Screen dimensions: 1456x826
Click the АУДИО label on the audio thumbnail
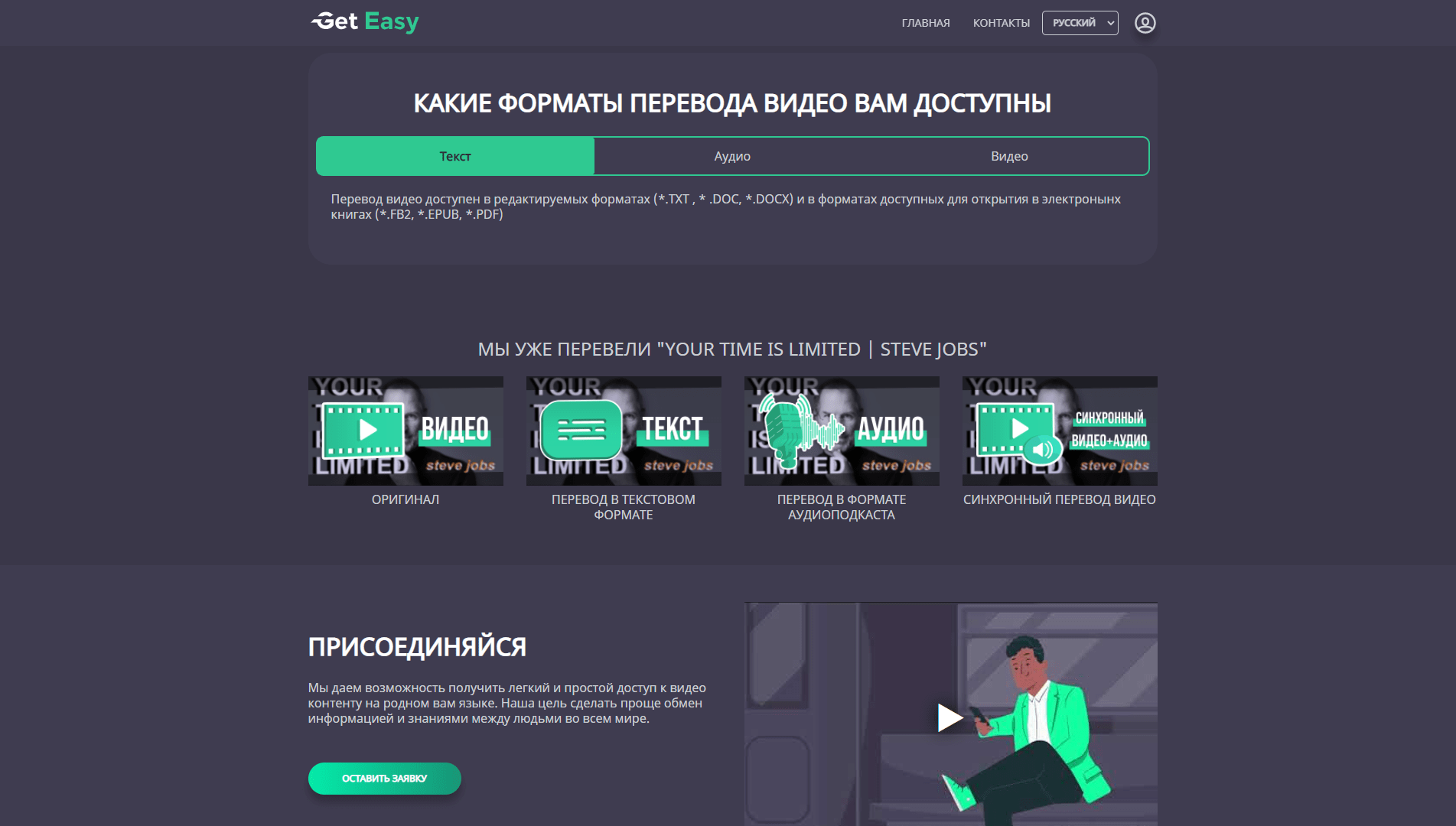click(891, 429)
